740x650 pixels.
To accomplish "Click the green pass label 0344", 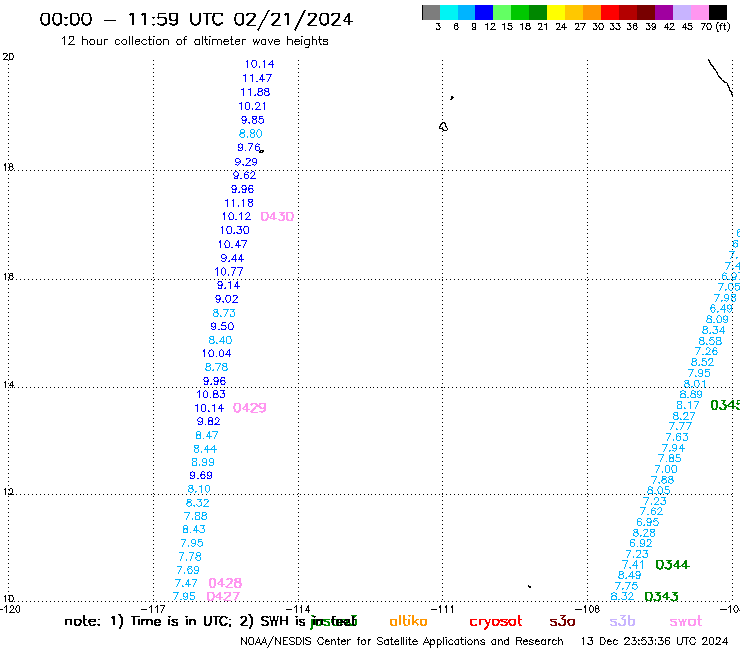I will (673, 565).
